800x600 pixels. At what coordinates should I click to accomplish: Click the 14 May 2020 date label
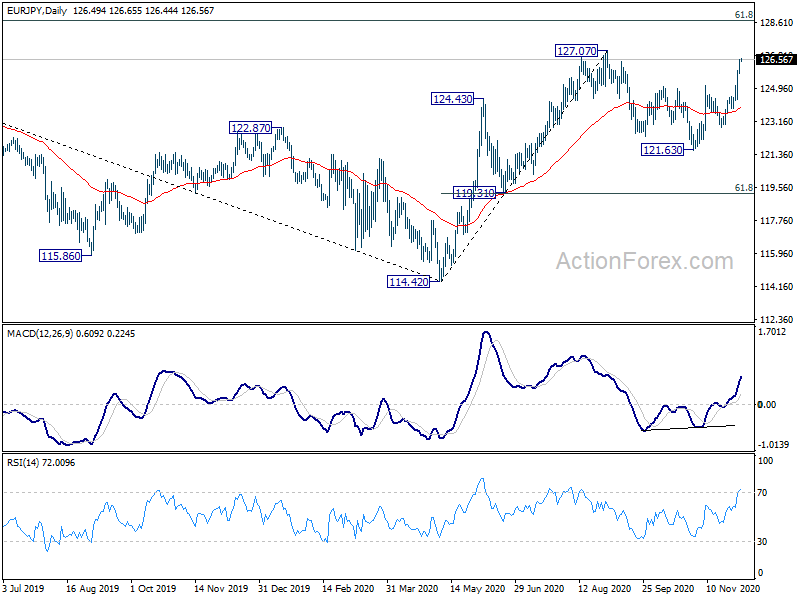(478, 588)
